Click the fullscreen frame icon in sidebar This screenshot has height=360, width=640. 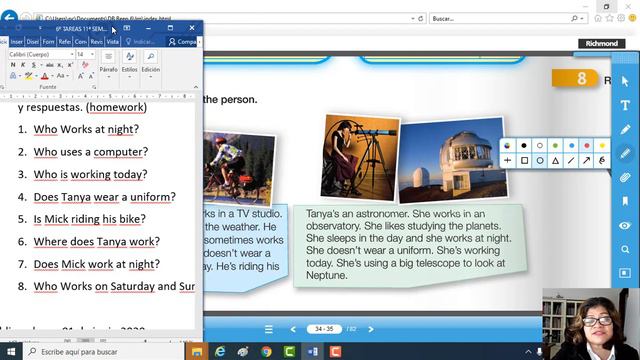625,273
